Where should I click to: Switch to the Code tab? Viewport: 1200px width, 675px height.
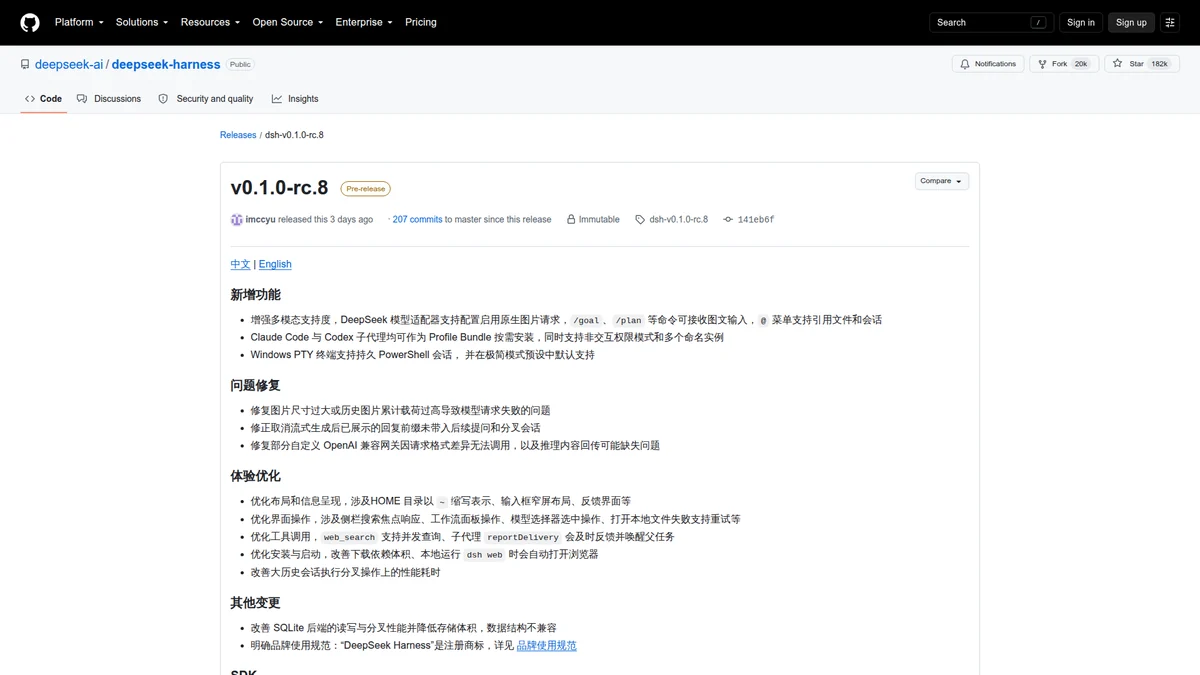pyautogui.click(x=44, y=99)
